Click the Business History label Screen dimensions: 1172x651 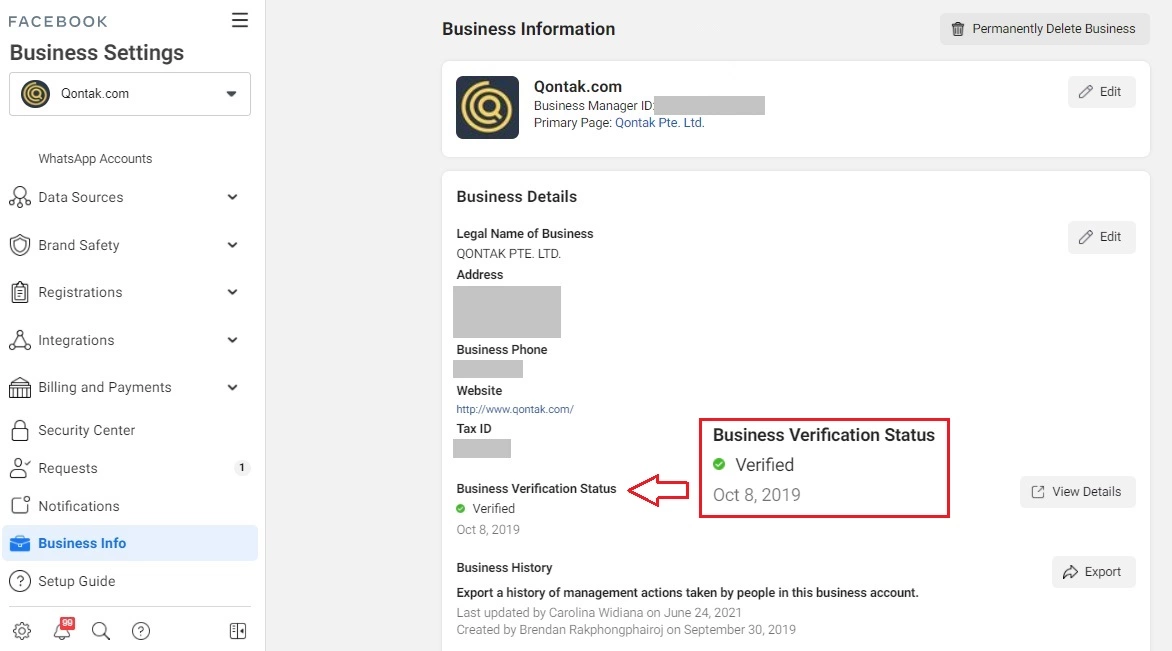coord(505,567)
